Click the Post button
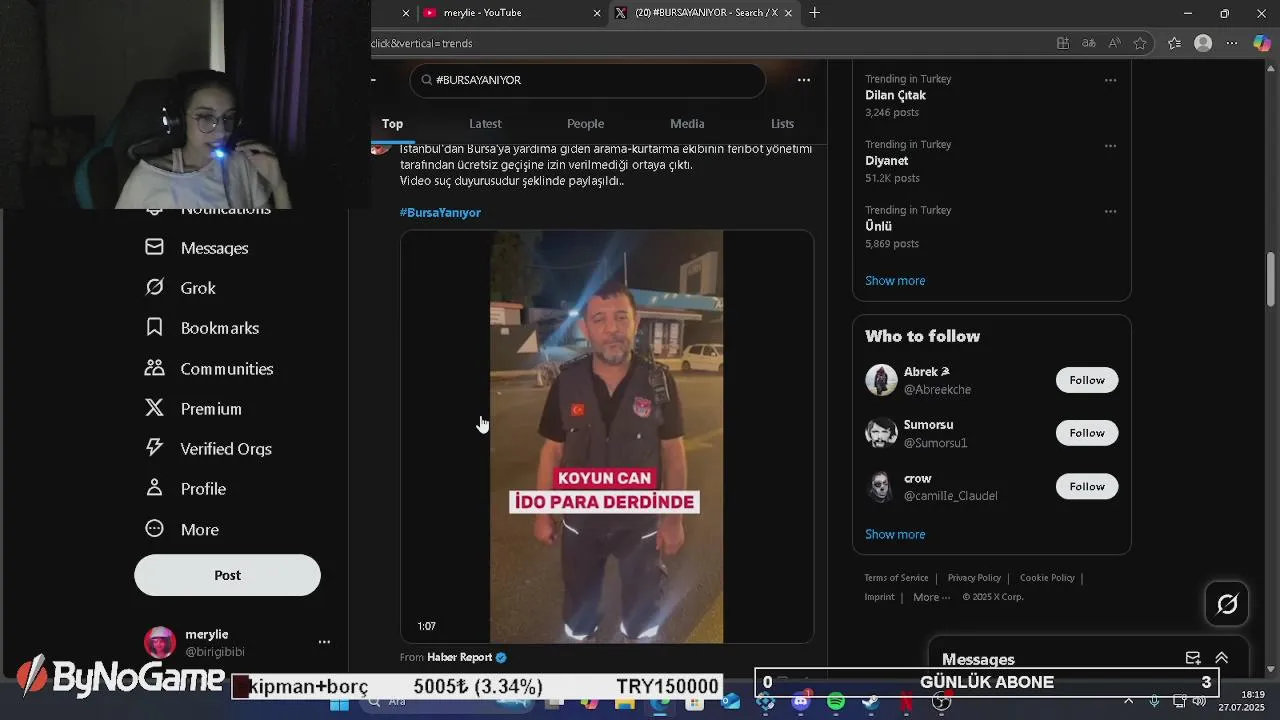1280x720 pixels. (227, 575)
